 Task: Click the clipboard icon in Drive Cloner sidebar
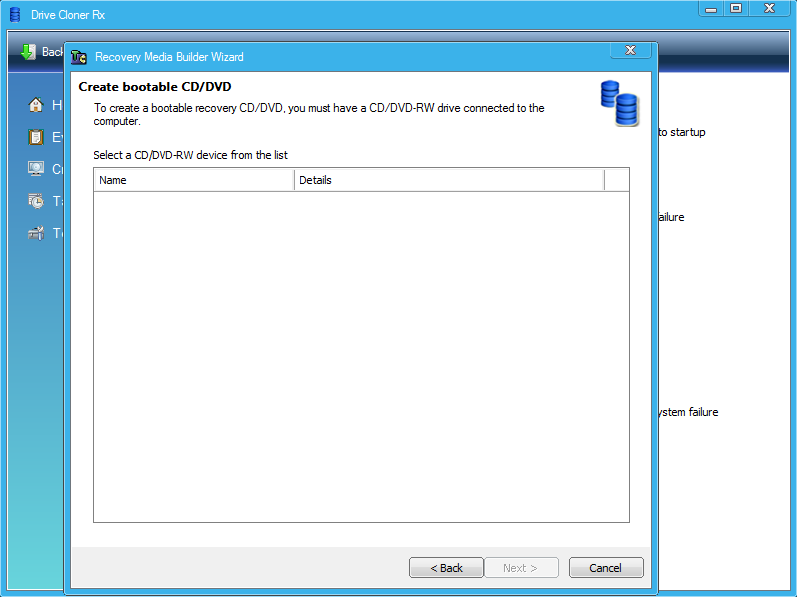[36, 137]
